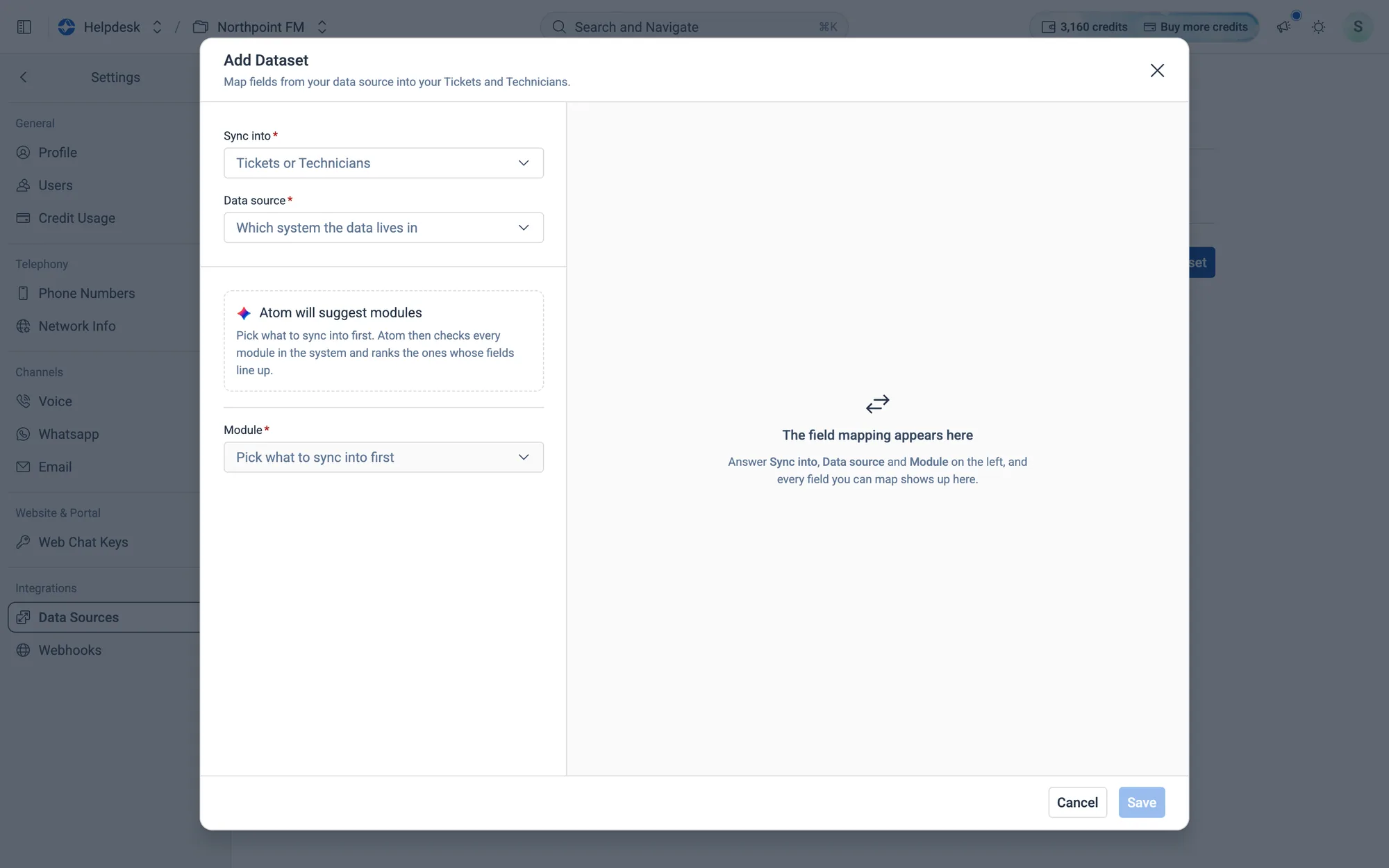Click Buy more credits button

click(x=1196, y=27)
